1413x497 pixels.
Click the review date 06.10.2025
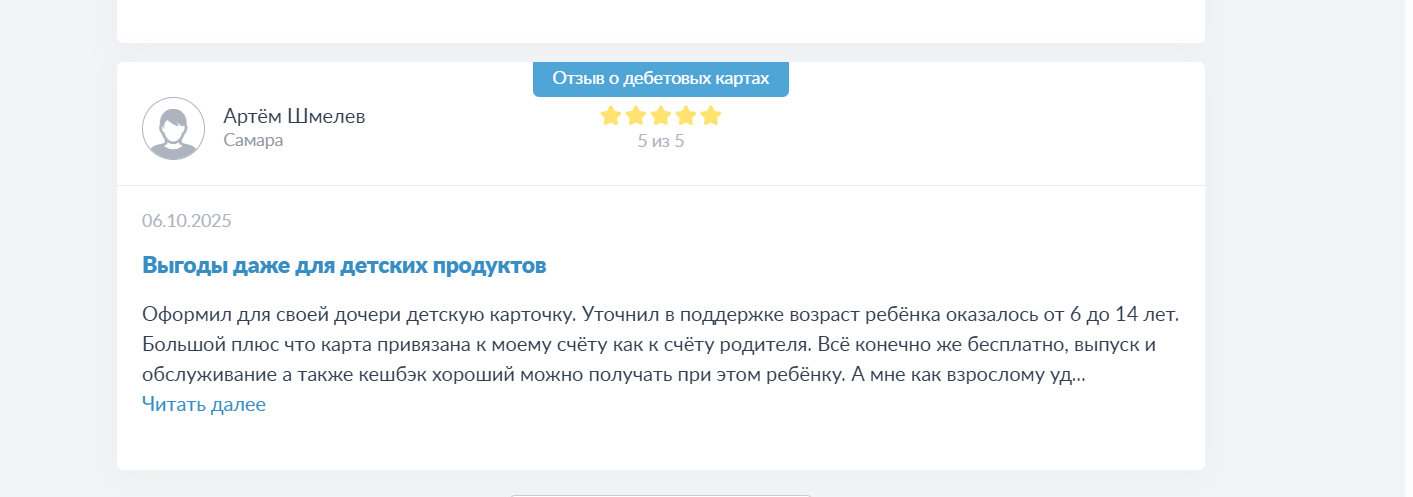point(187,221)
